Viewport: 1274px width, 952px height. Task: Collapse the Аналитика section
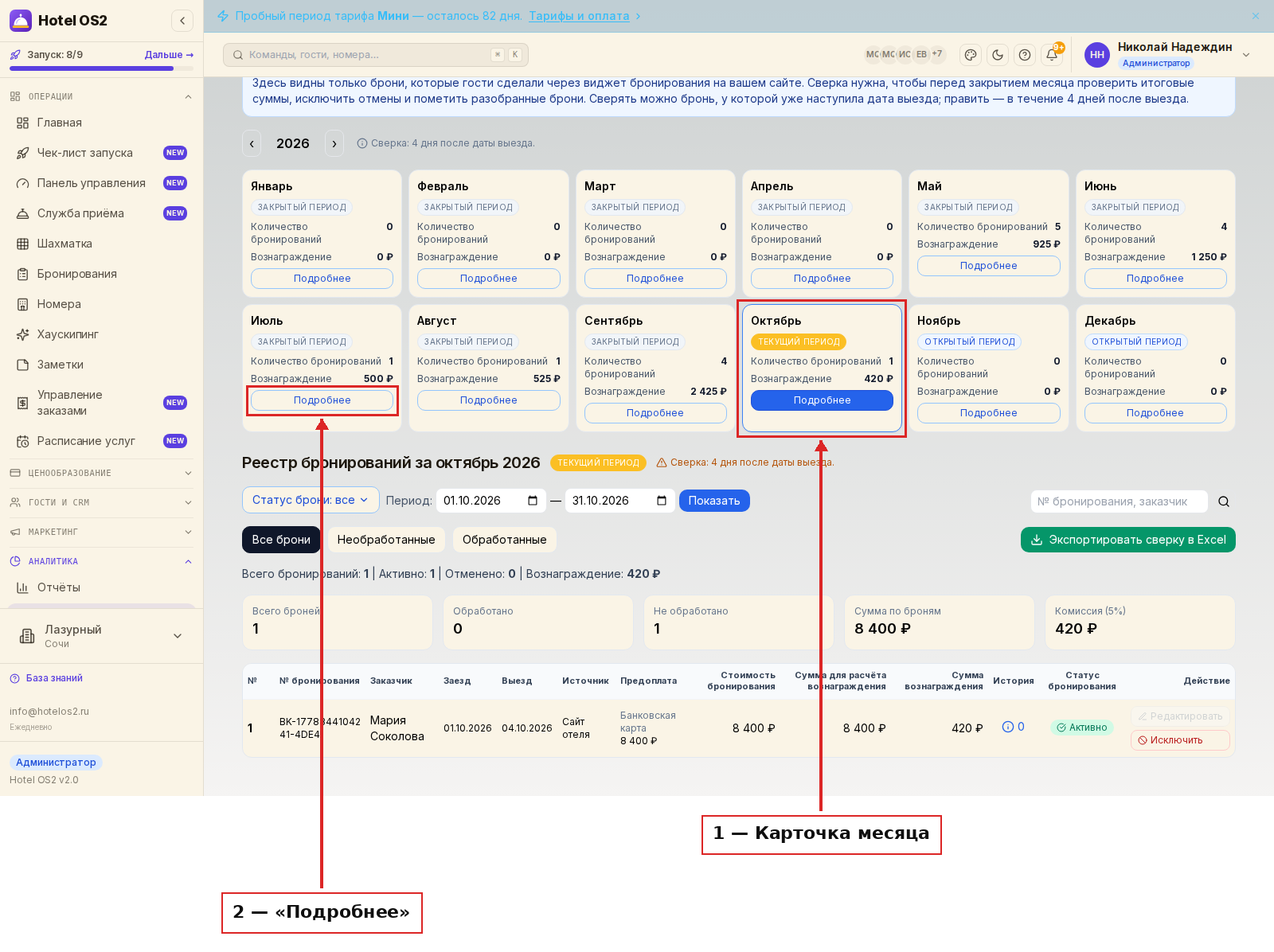point(102,561)
